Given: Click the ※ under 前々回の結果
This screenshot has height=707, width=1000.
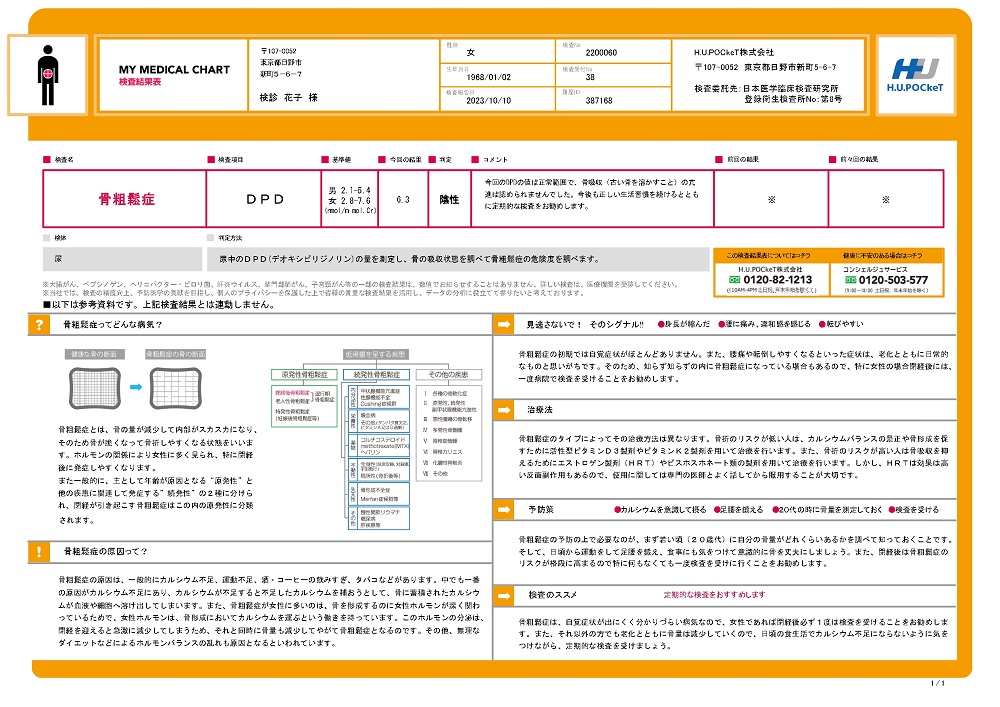Looking at the screenshot, I should (x=886, y=200).
